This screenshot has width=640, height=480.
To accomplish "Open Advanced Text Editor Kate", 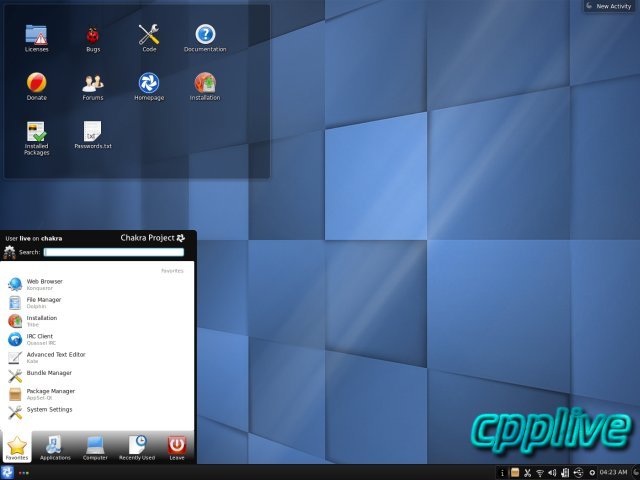I will tap(97, 358).
